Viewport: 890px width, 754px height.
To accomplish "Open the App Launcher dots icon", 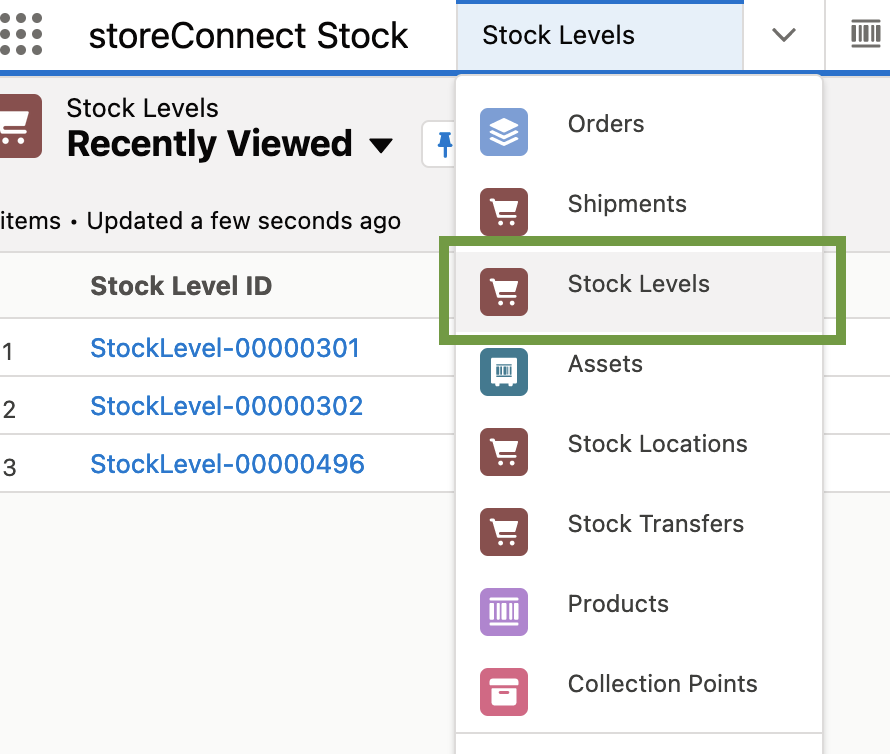I will coord(21,35).
